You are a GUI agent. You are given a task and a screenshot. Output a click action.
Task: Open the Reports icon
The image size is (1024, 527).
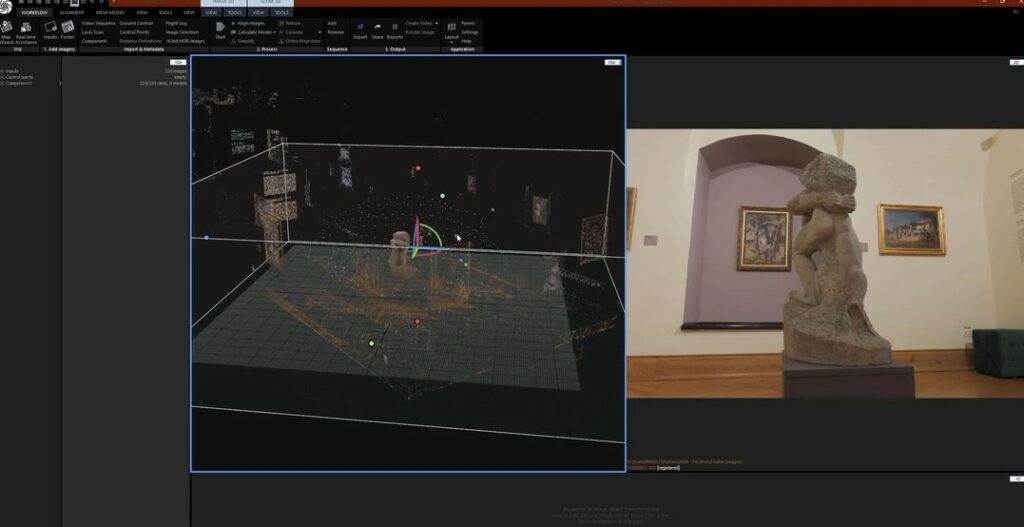pyautogui.click(x=395, y=28)
